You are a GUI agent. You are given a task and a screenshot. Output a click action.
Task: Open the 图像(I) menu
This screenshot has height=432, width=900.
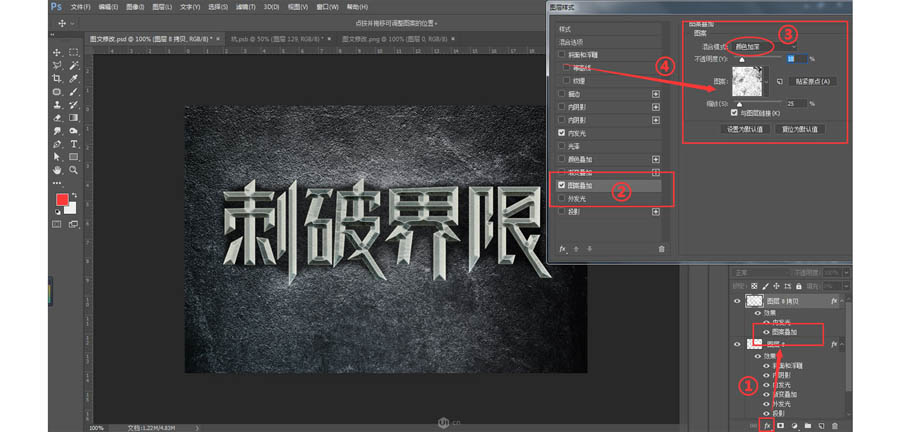tap(135, 7)
